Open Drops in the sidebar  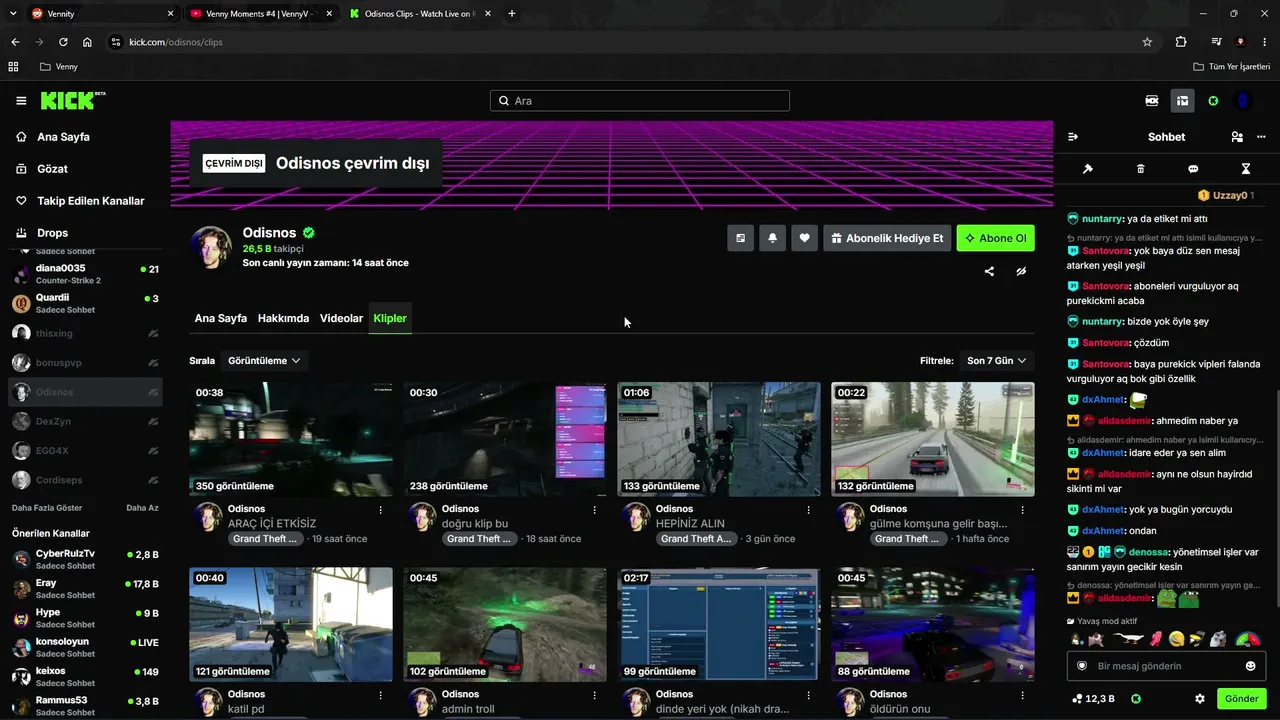(52, 233)
